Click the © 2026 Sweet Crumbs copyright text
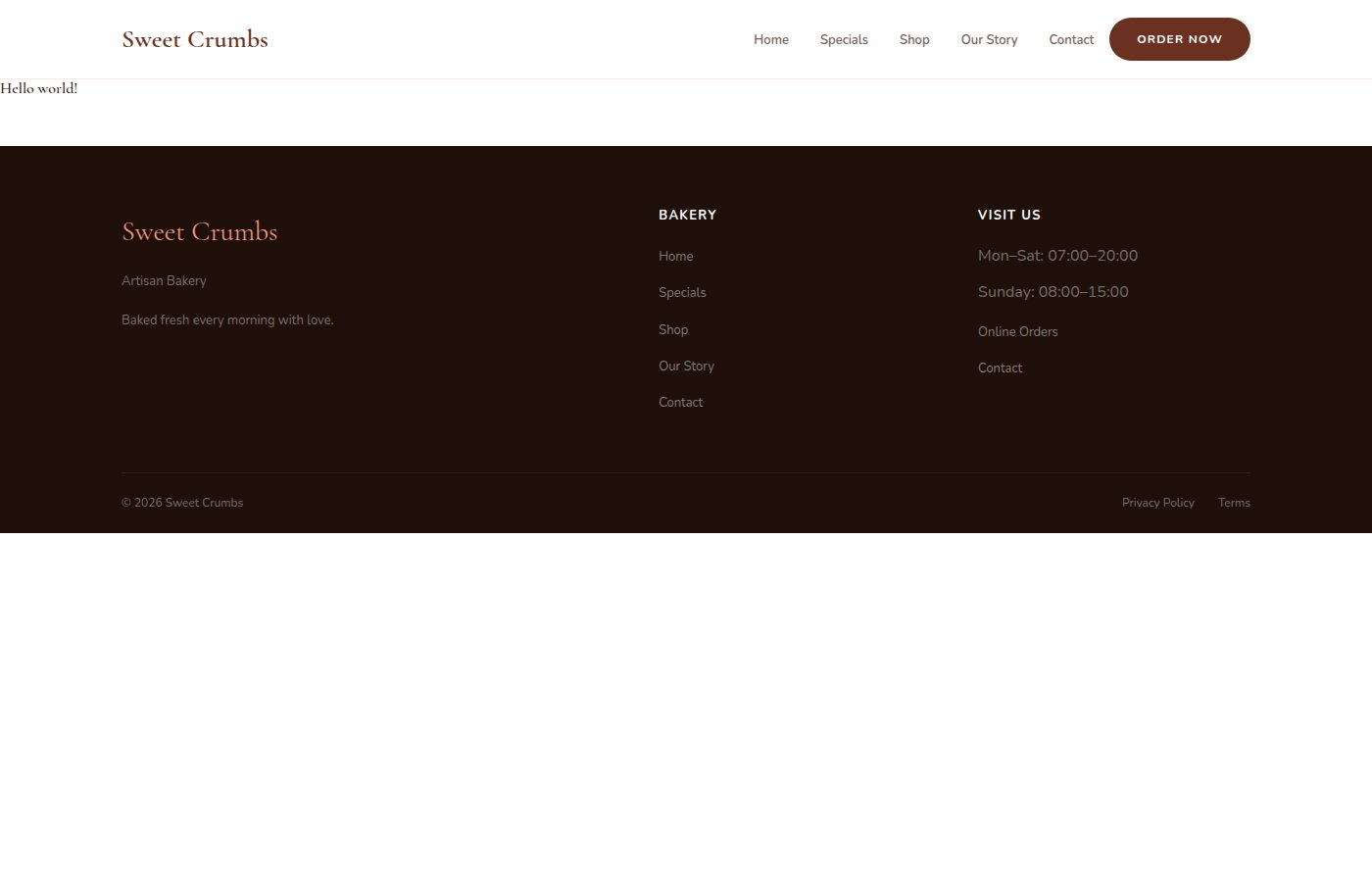Image resolution: width=1372 pixels, height=882 pixels. [182, 503]
